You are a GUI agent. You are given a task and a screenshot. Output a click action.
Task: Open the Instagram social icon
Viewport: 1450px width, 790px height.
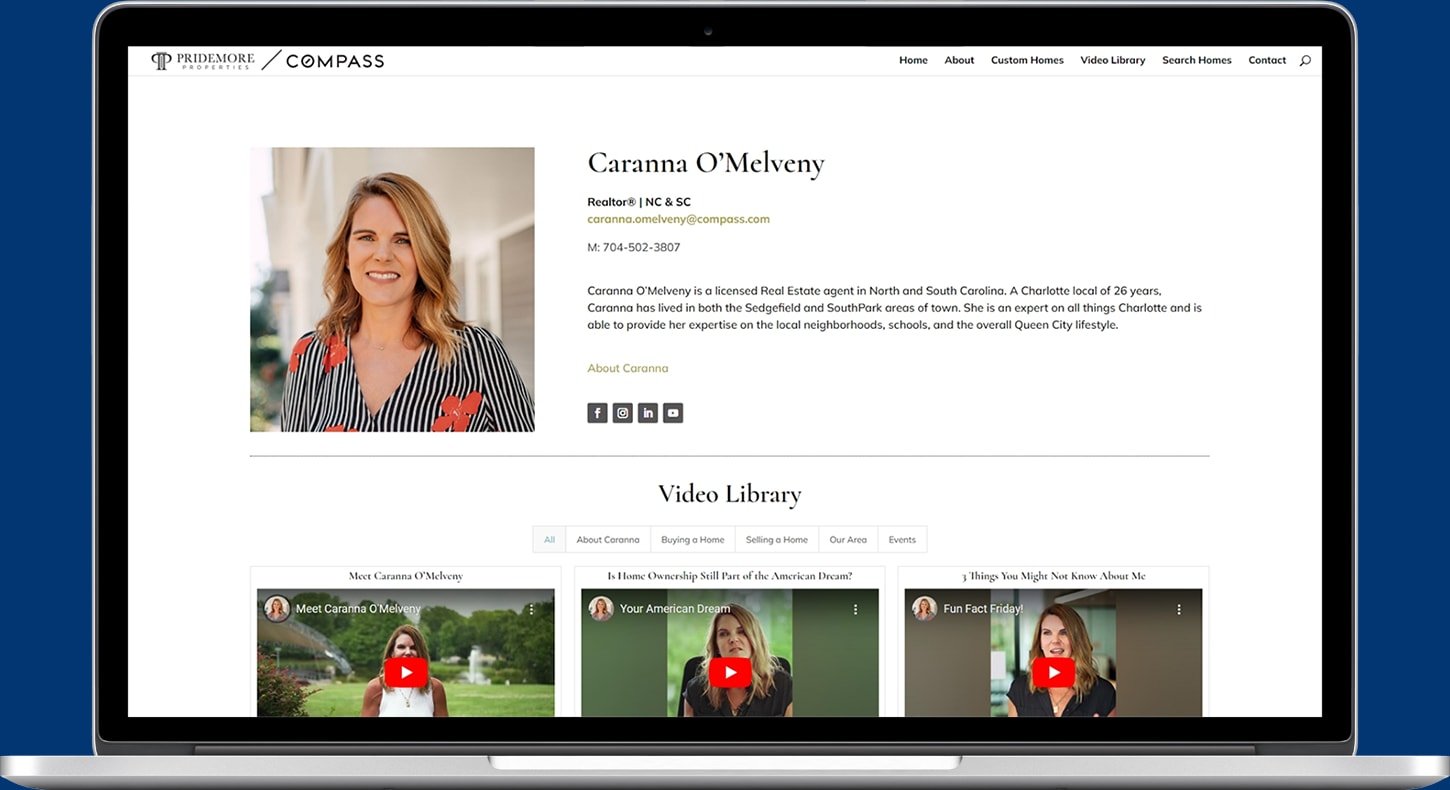(x=622, y=413)
